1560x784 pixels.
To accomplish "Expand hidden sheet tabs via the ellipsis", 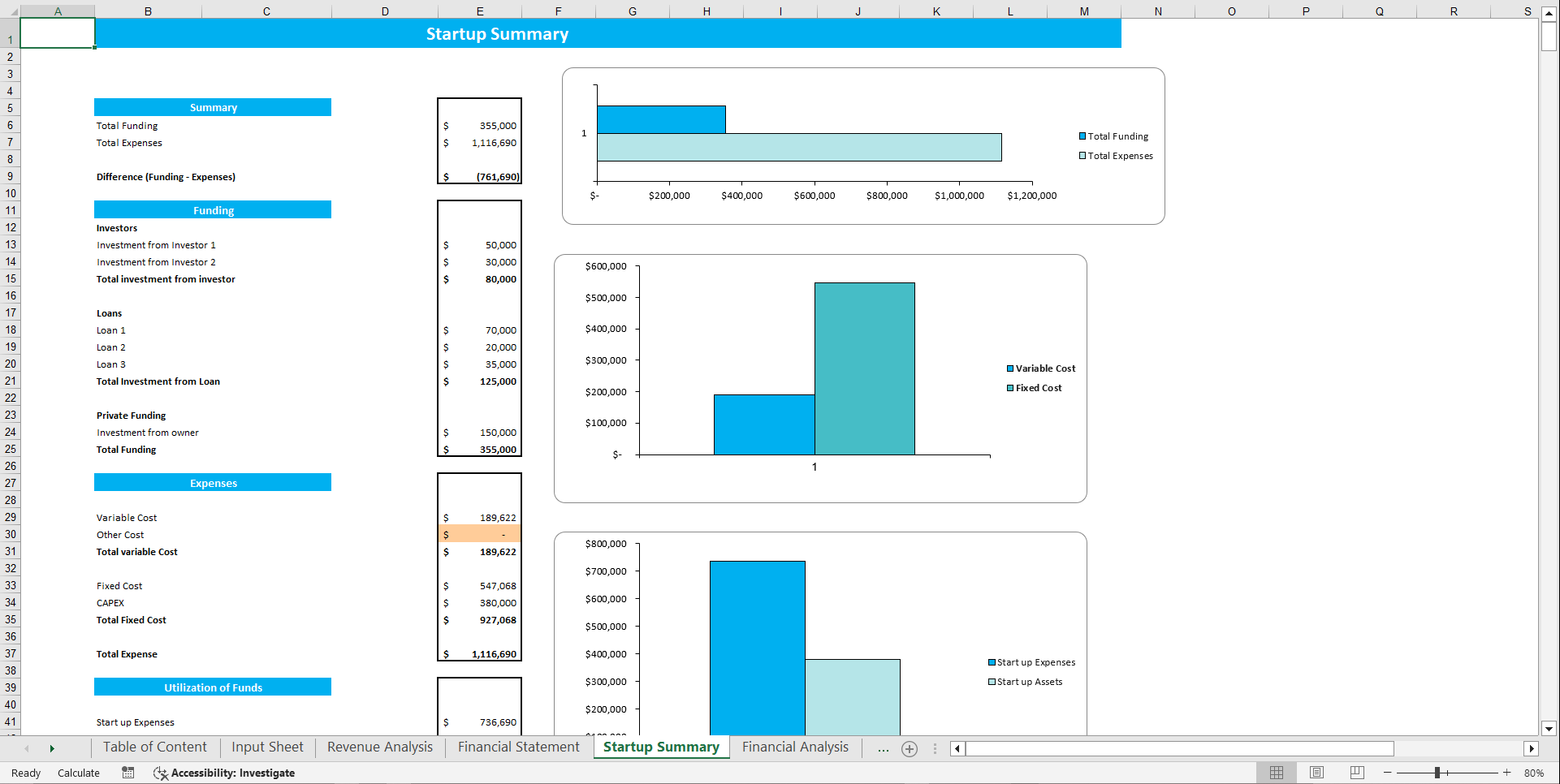I will point(883,748).
